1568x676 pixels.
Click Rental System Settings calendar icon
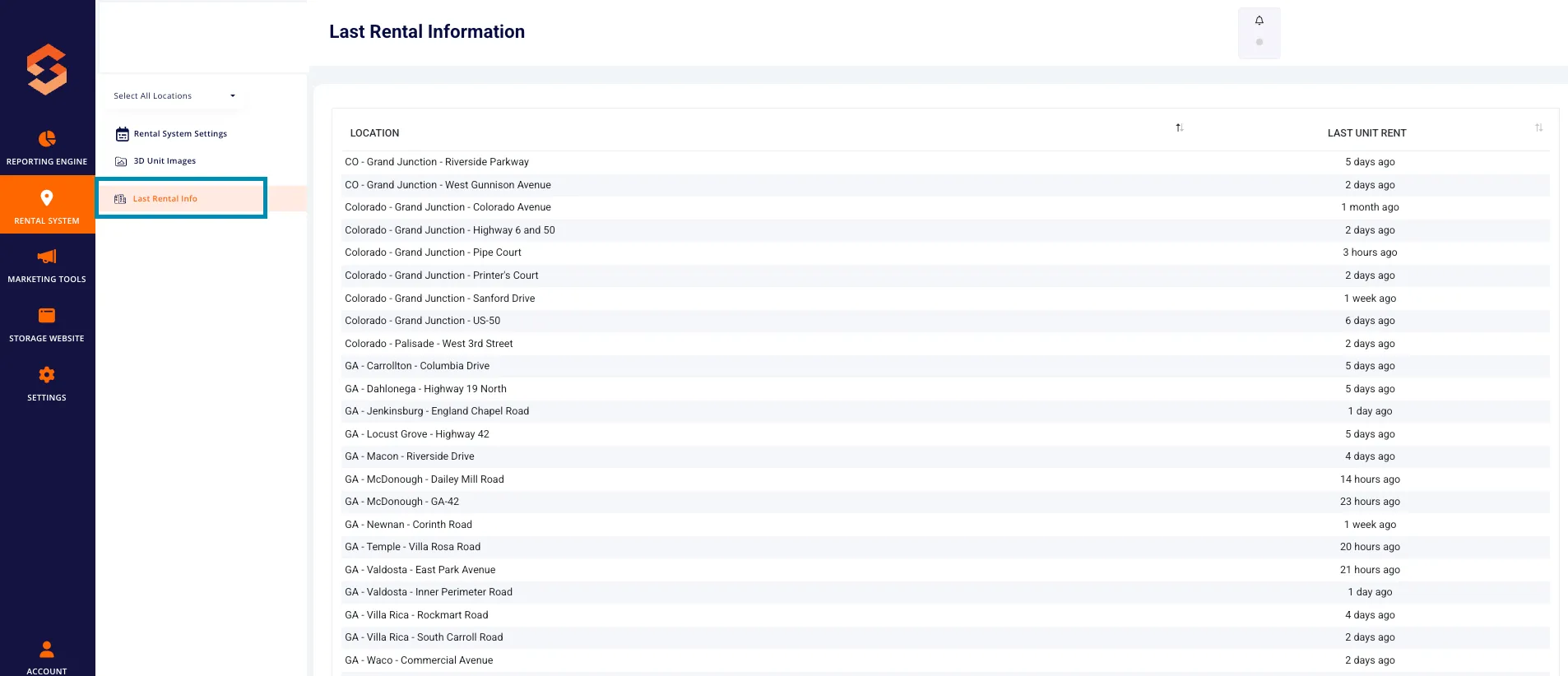click(x=122, y=134)
